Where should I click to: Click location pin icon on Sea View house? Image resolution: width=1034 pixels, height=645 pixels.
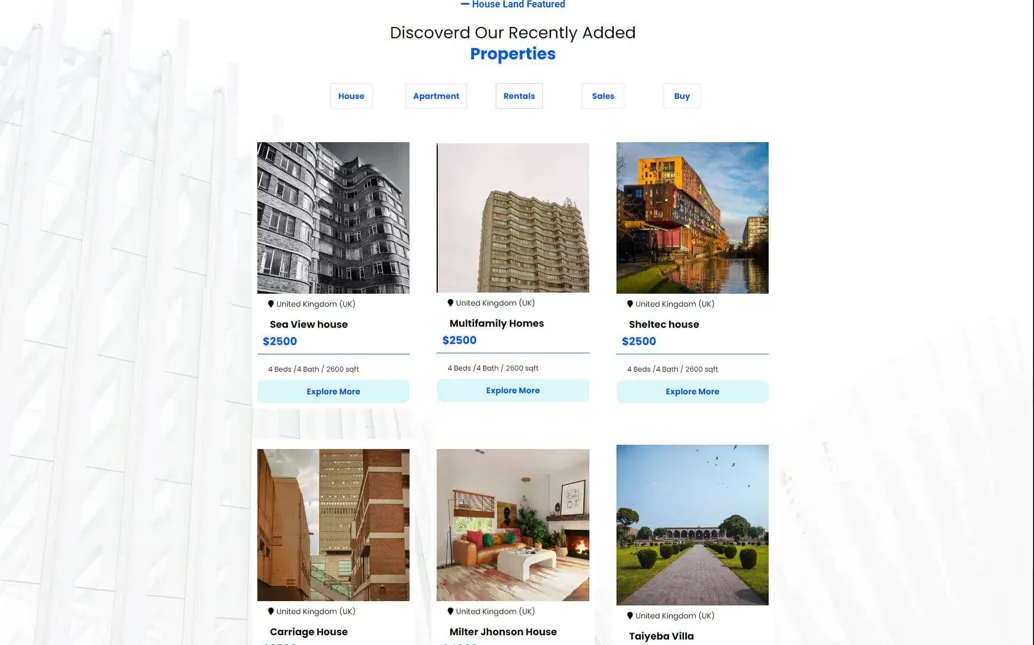[x=270, y=304]
